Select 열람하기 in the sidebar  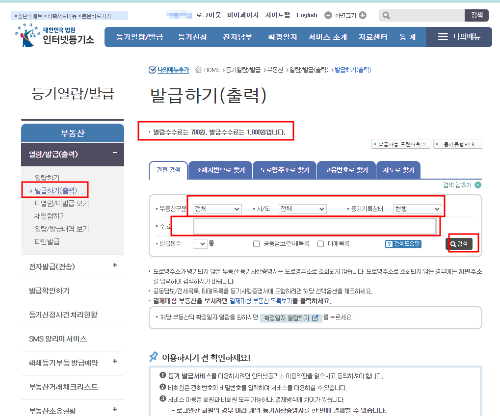coord(47,178)
